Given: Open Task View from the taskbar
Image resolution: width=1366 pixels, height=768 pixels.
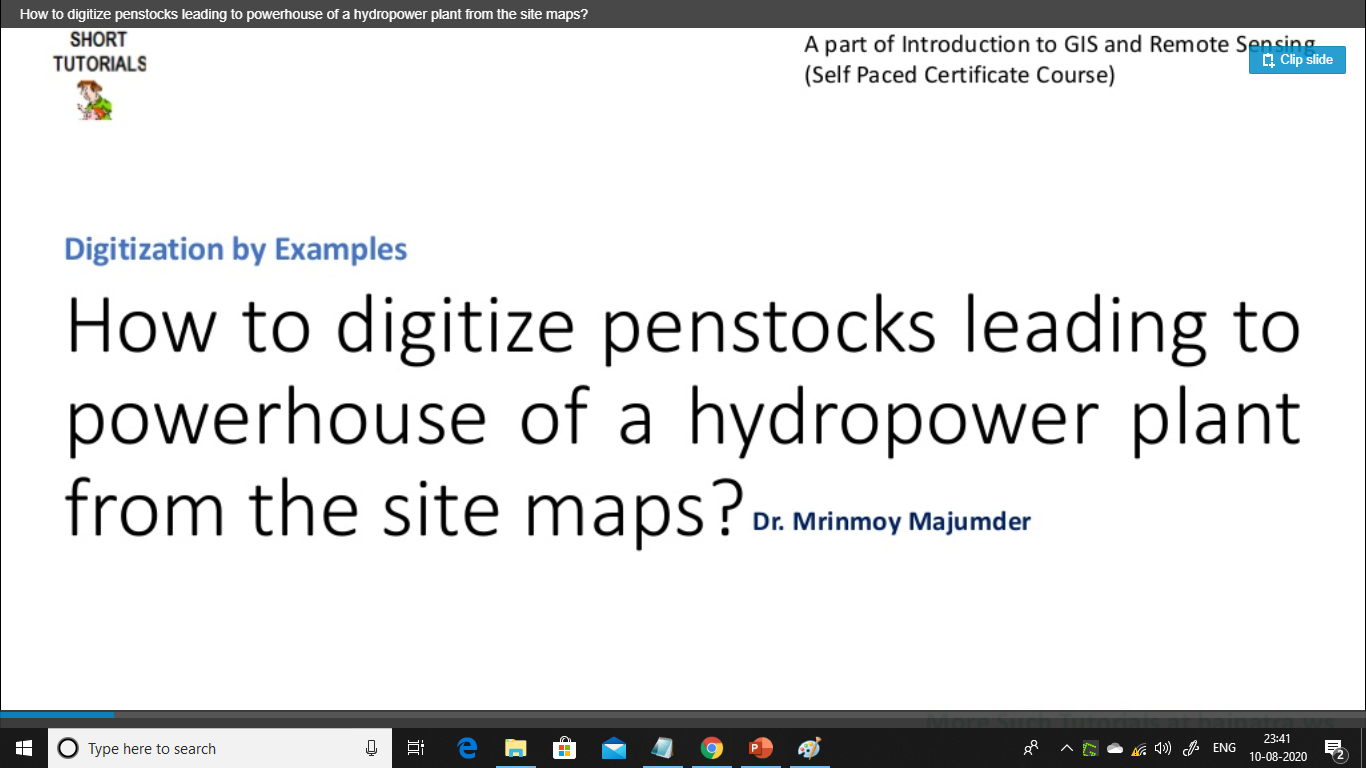Looking at the screenshot, I should pos(416,748).
